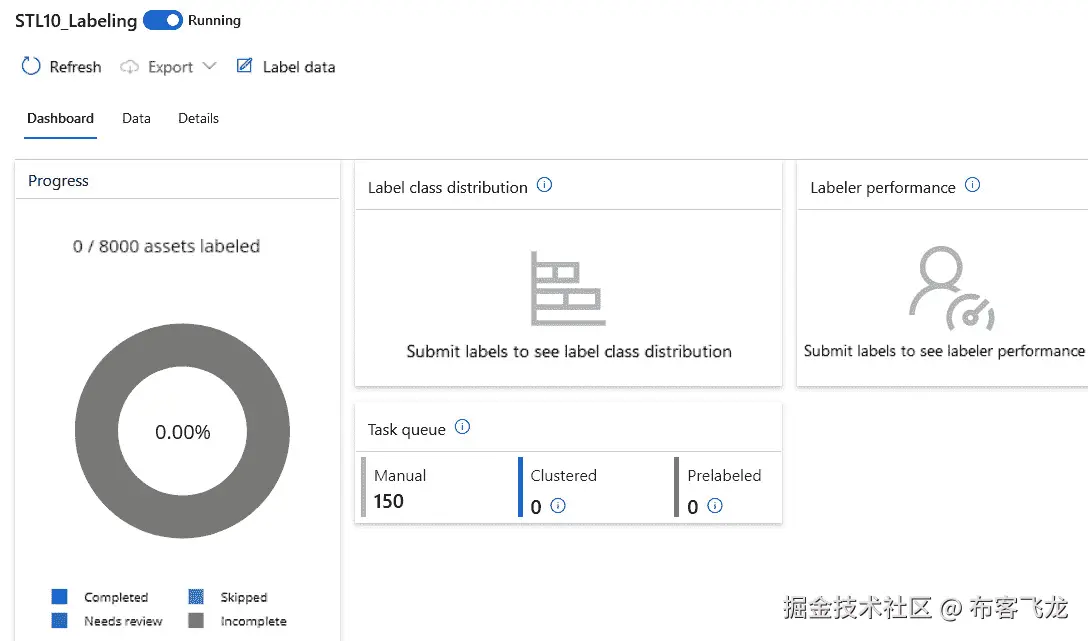The image size is (1088, 641).
Task: Click the Refresh button label
Action: [x=75, y=67]
